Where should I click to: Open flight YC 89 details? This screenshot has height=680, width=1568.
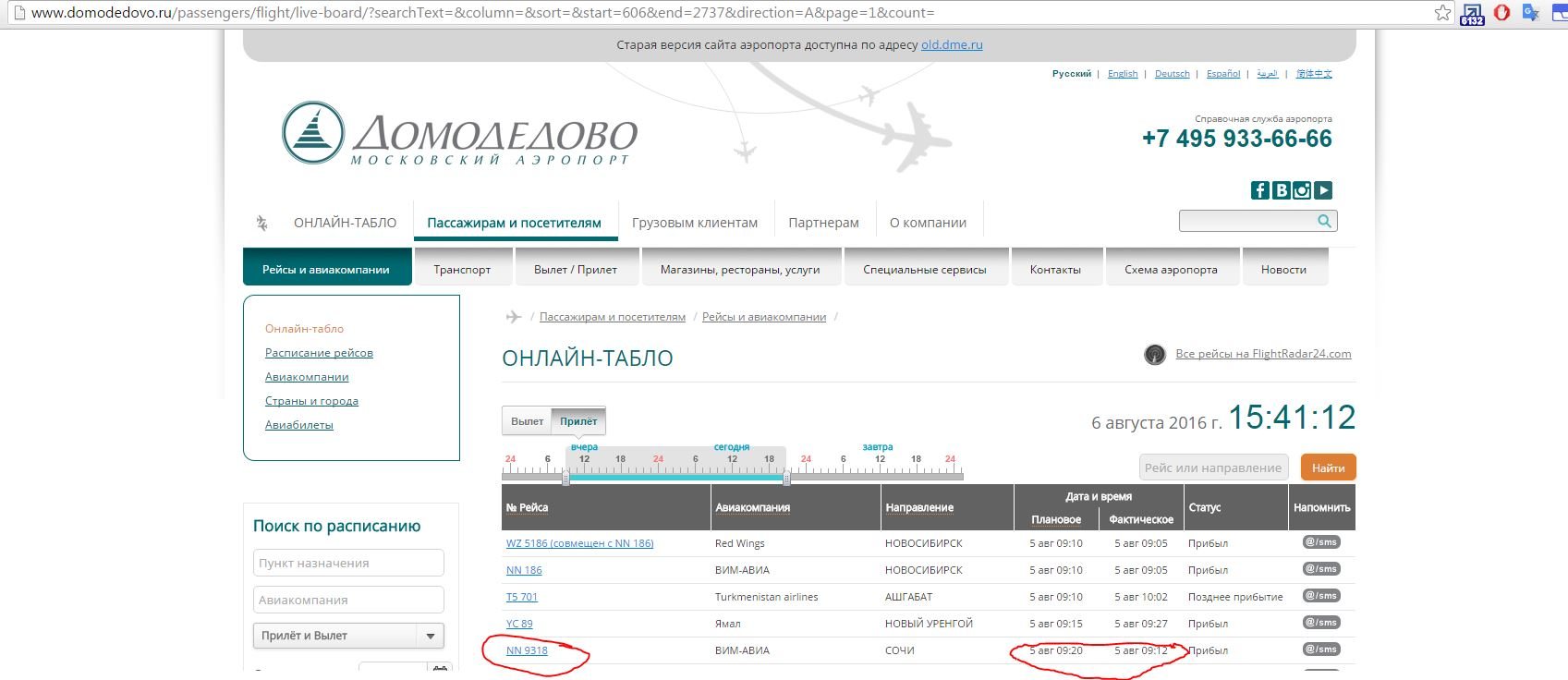click(519, 624)
